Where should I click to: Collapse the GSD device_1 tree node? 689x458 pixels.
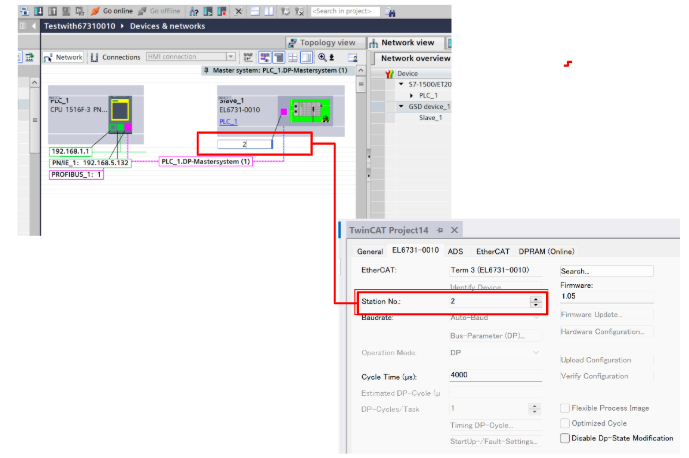401,106
